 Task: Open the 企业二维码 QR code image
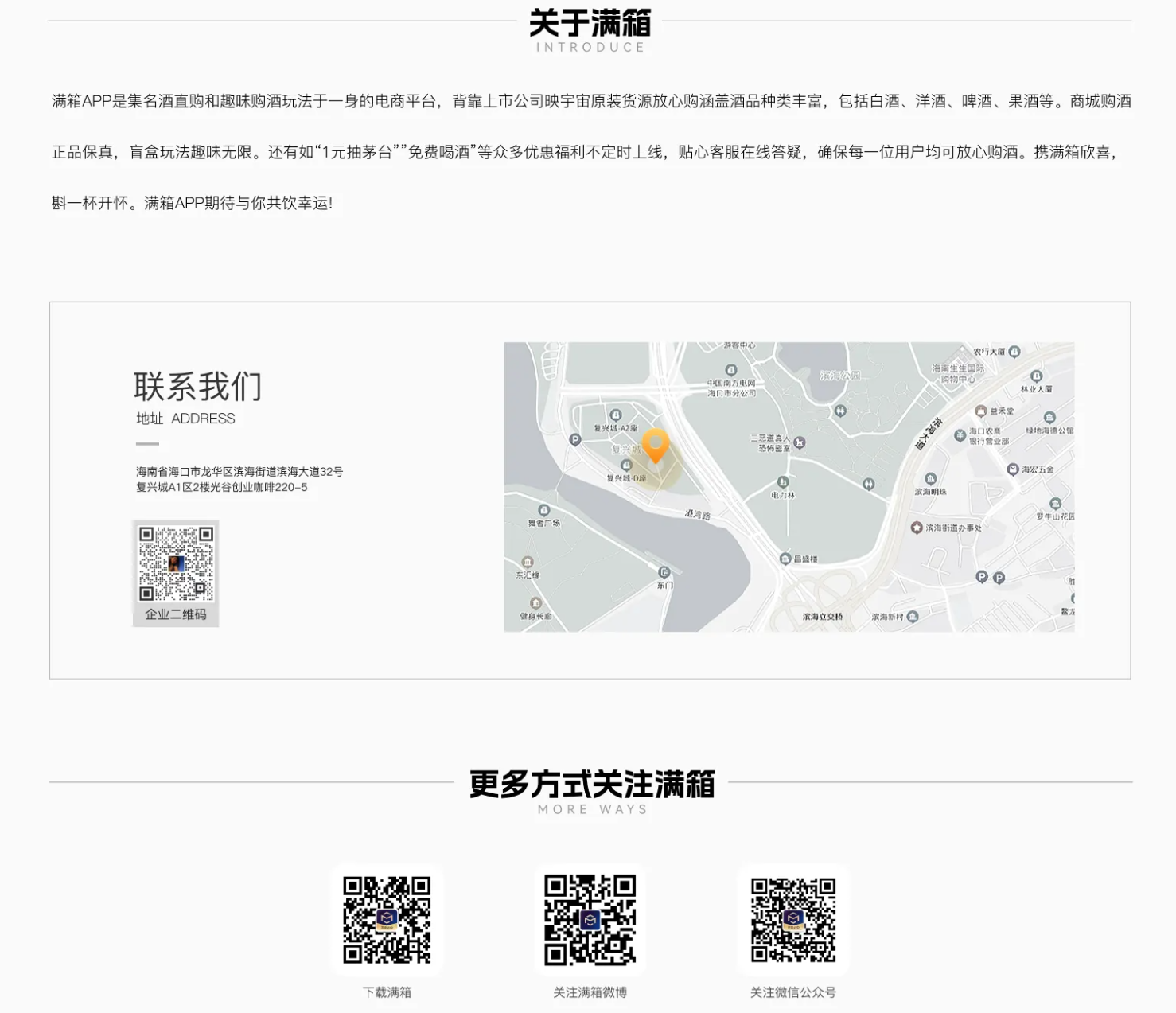point(176,563)
